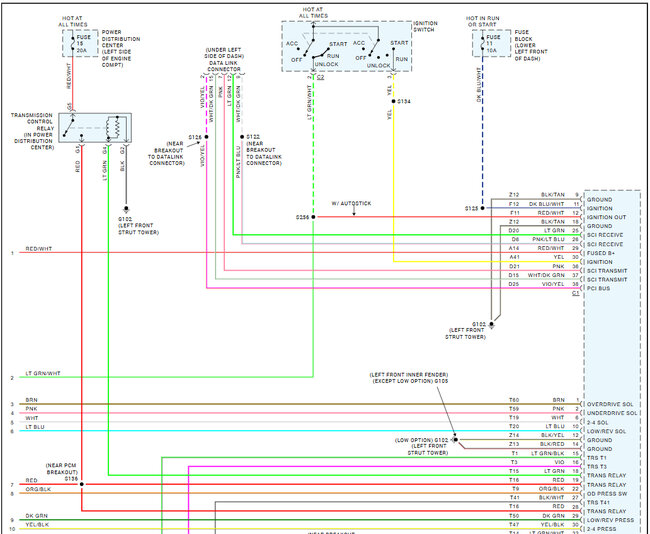The image size is (650, 534).
Task: Click the TRS T1 pin label
Action: (597, 458)
